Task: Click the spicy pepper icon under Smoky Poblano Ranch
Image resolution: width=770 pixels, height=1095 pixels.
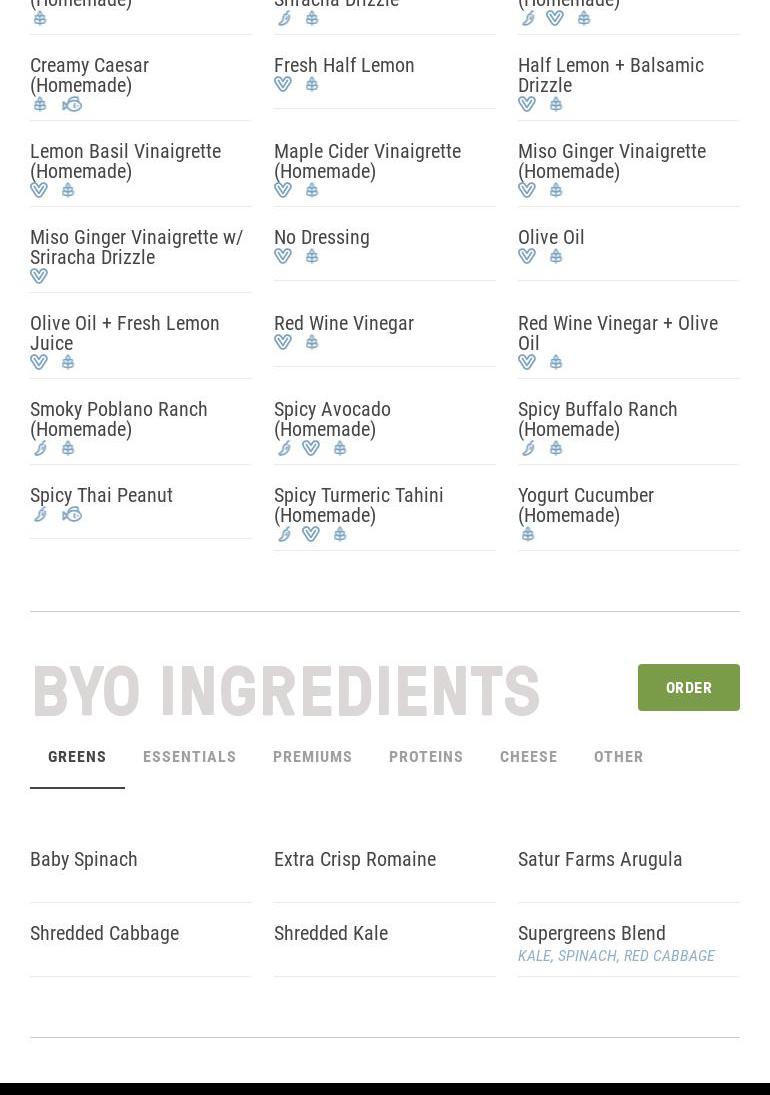Action: (x=40, y=449)
